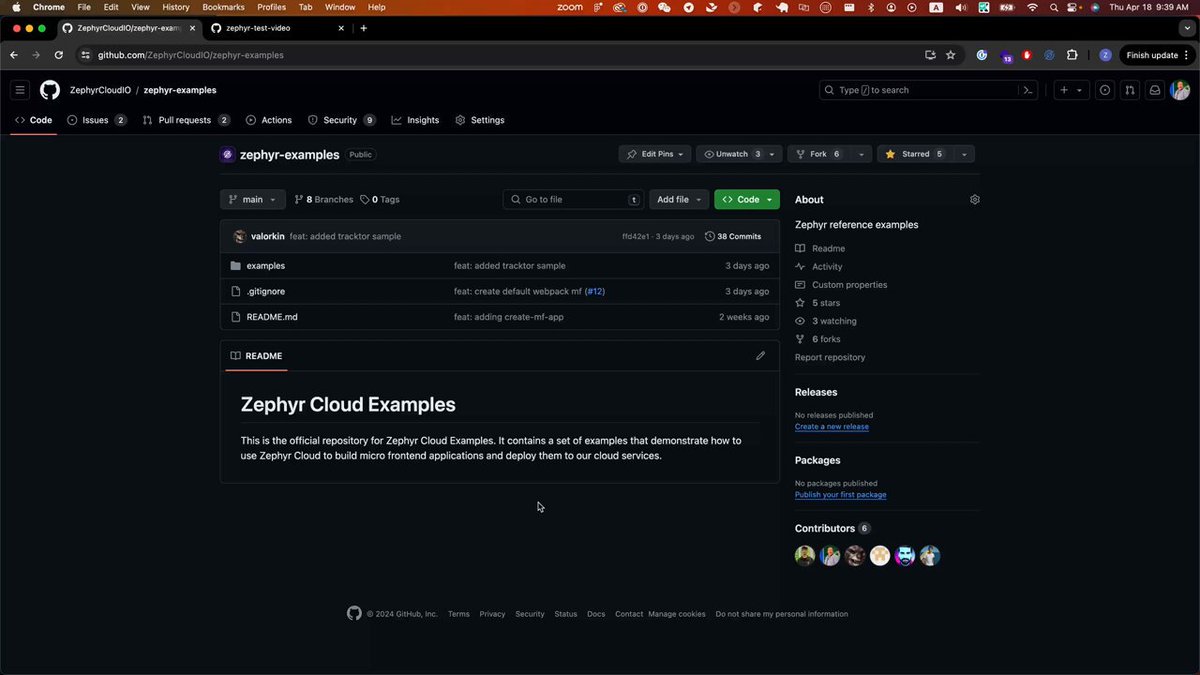Go back in Chrome browser
The width and height of the screenshot is (1200, 675).
(x=13, y=55)
